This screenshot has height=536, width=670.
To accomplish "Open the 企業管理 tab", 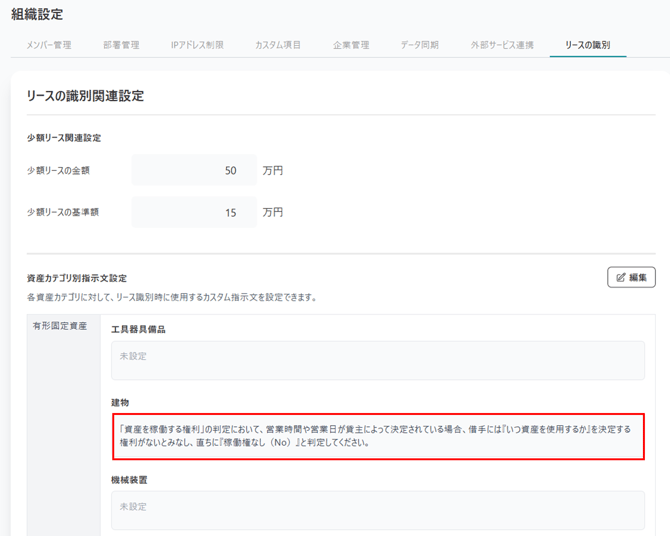I will pyautogui.click(x=351, y=45).
